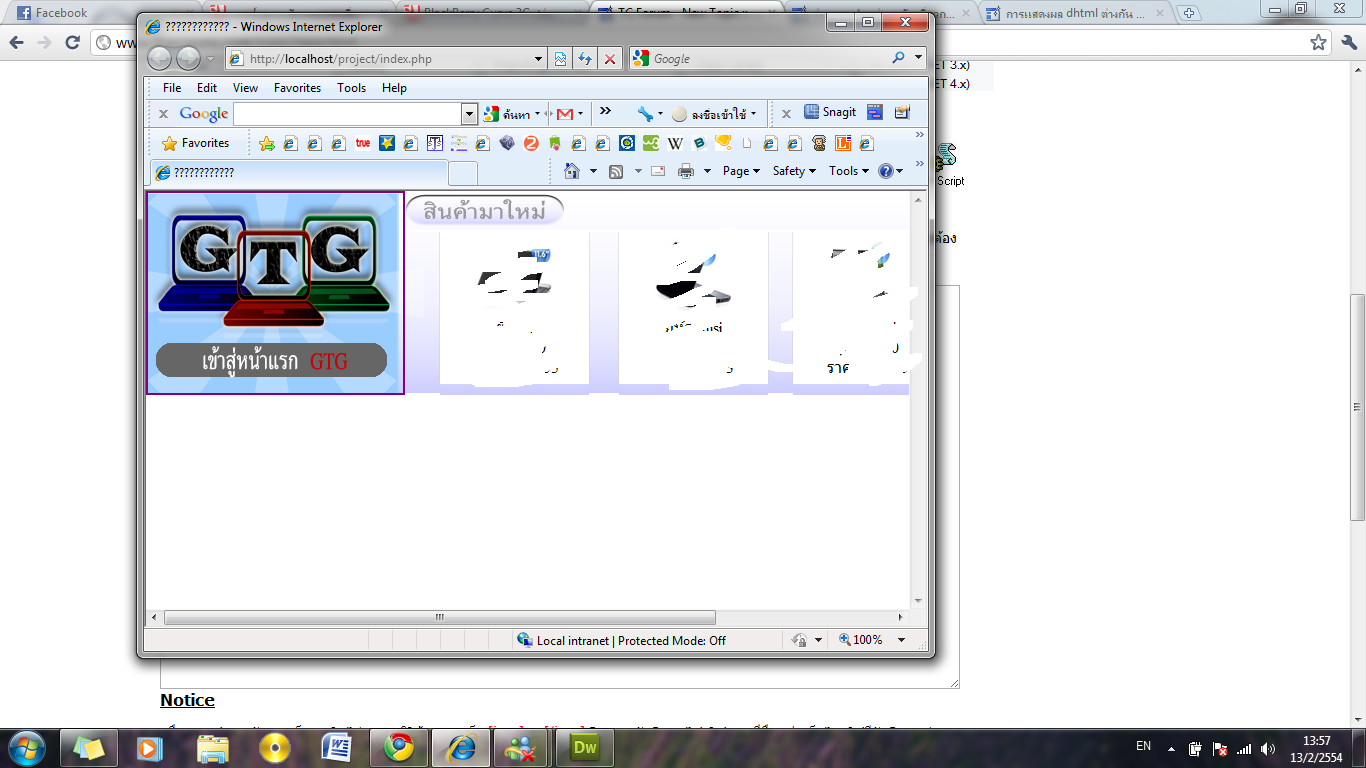
Task: Expand the Print button dropdown arrow
Action: click(x=707, y=171)
